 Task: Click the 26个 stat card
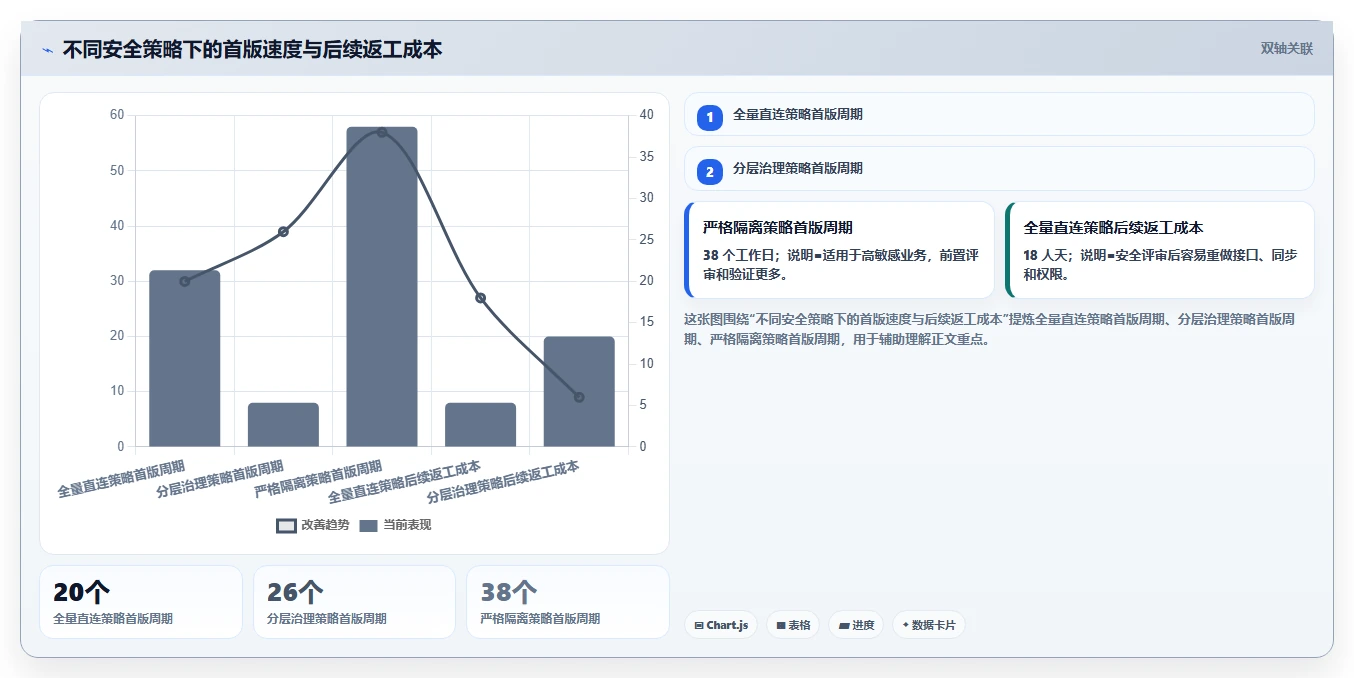click(354, 602)
